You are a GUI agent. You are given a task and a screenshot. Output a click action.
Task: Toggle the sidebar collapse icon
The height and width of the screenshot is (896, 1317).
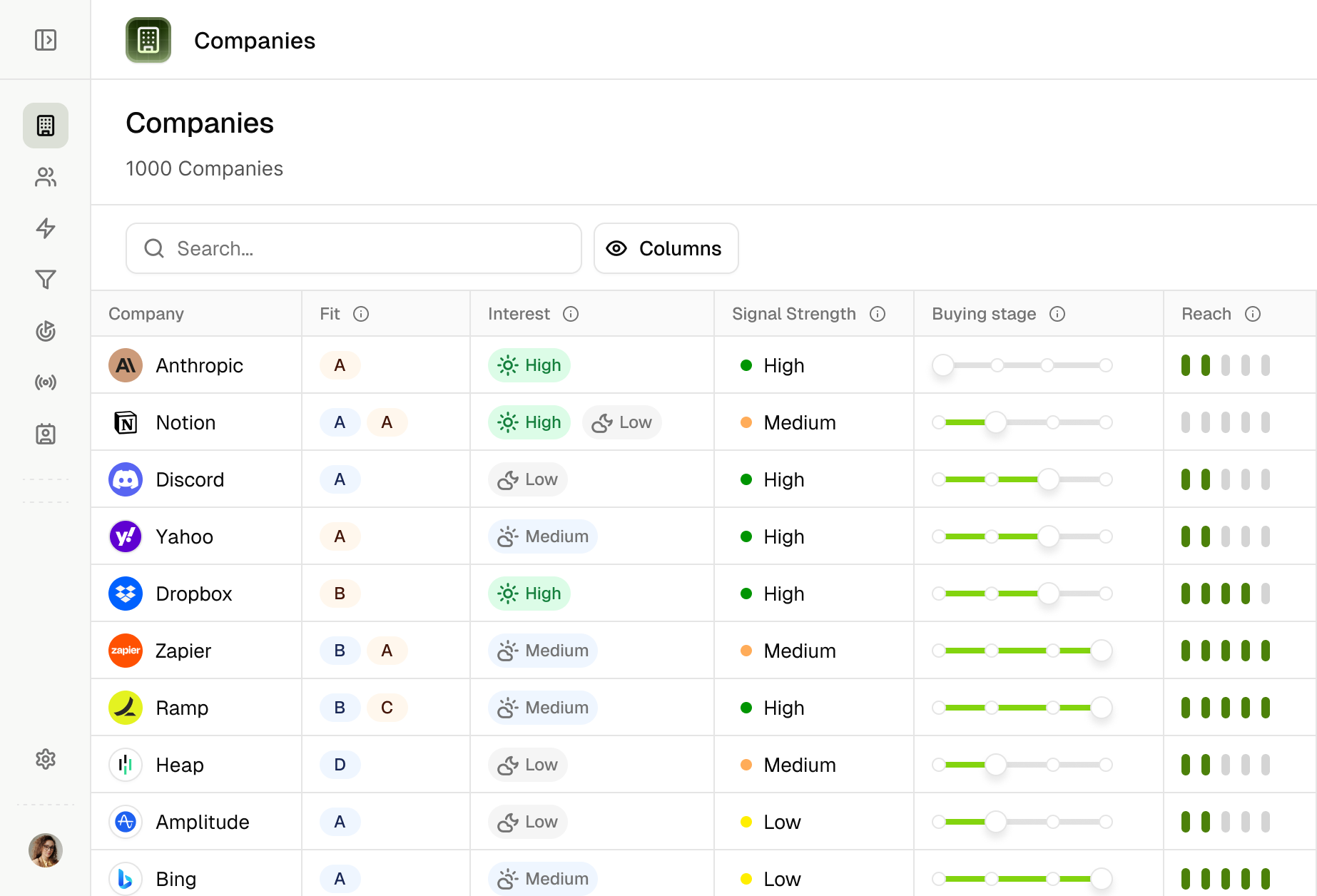pos(46,40)
